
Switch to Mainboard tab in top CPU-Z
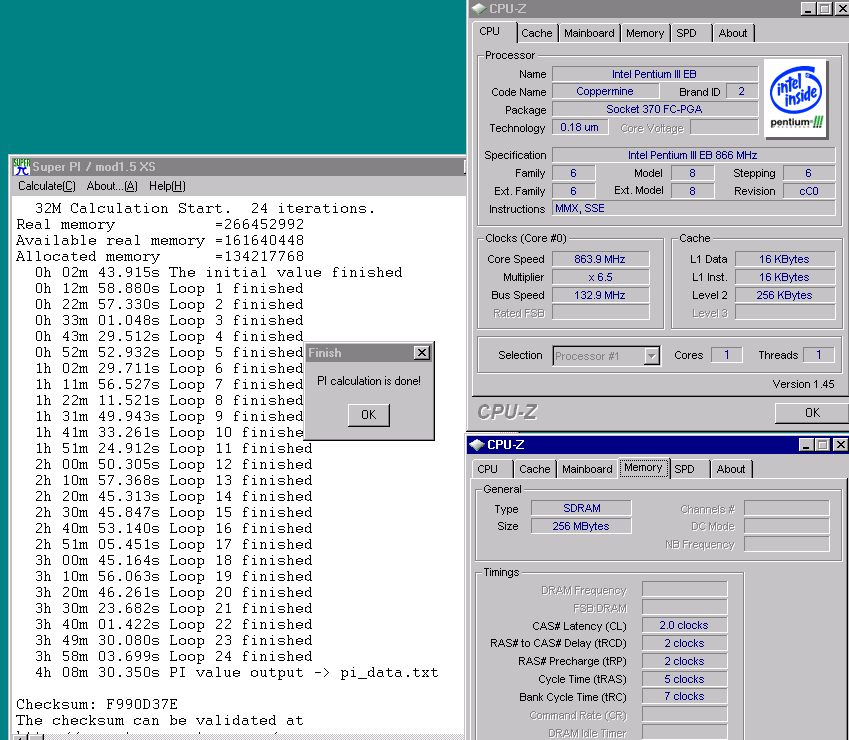589,34
